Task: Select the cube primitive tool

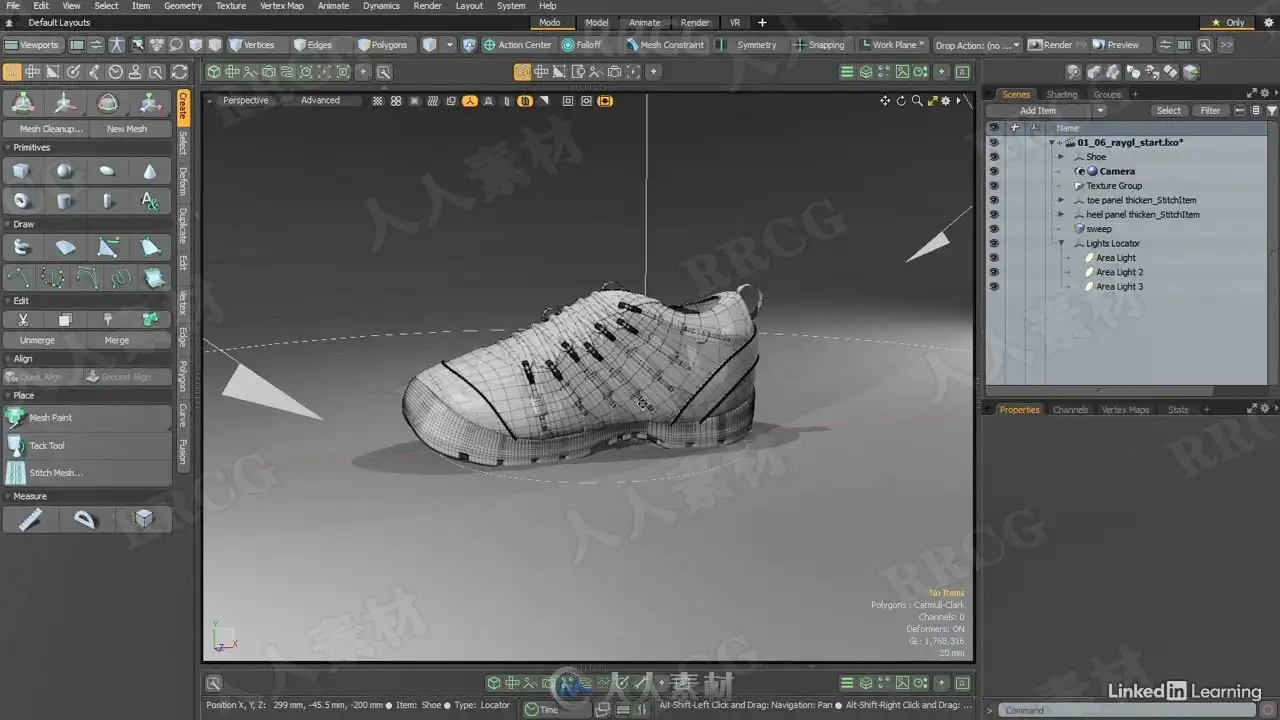Action: click(22, 171)
